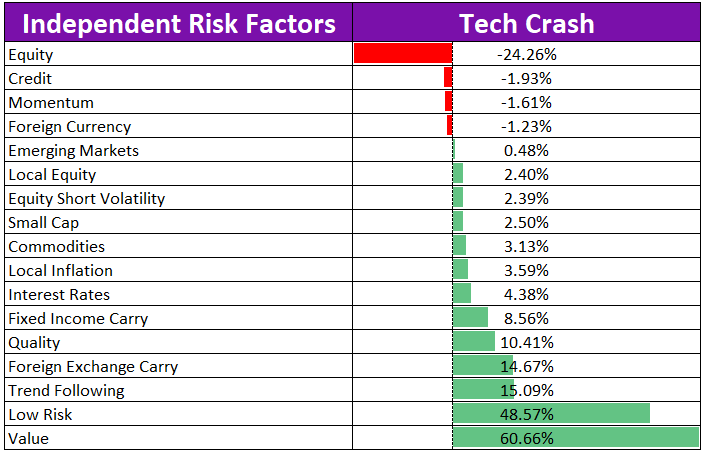This screenshot has height=455, width=705.
Task: Click the Momentum label cell
Action: [x=51, y=103]
